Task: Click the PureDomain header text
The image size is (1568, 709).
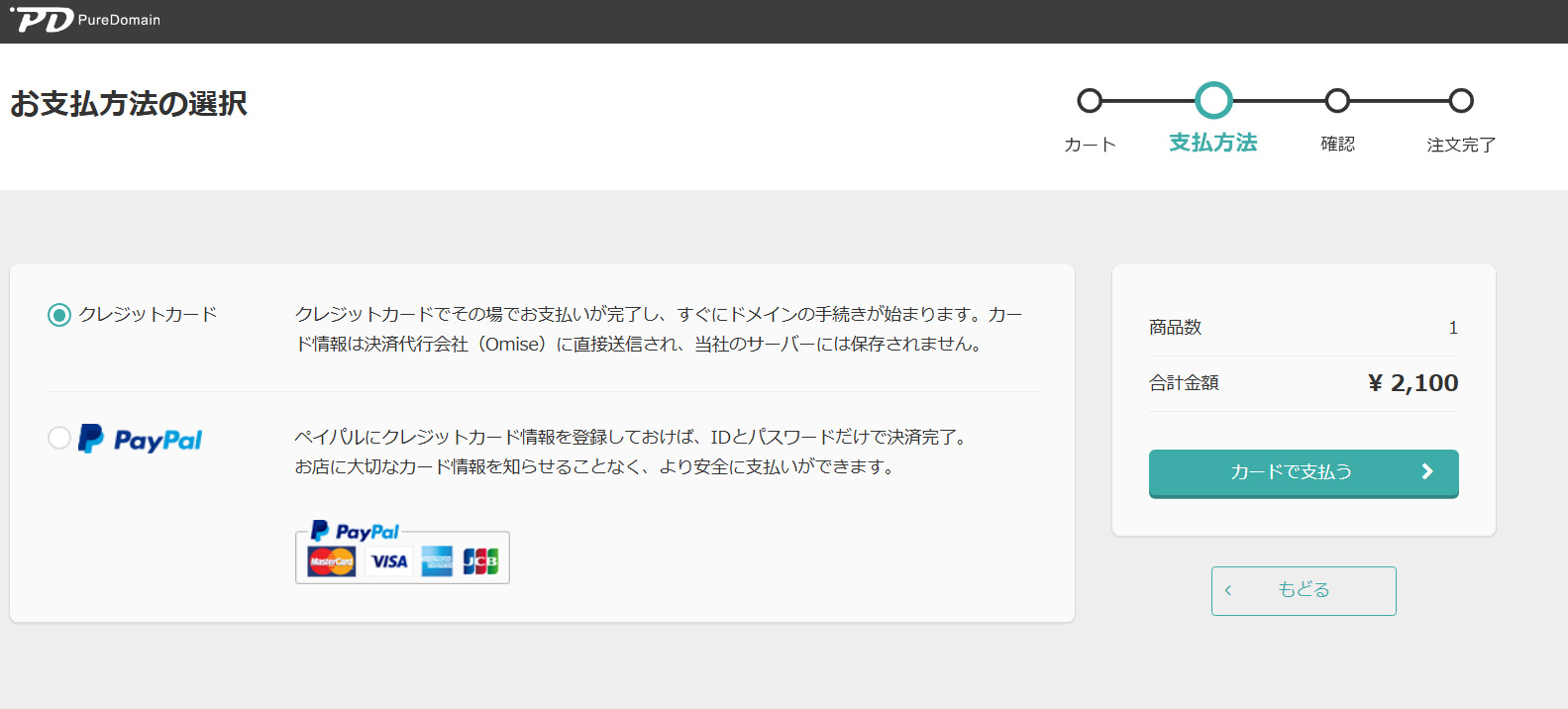Action: 119,20
